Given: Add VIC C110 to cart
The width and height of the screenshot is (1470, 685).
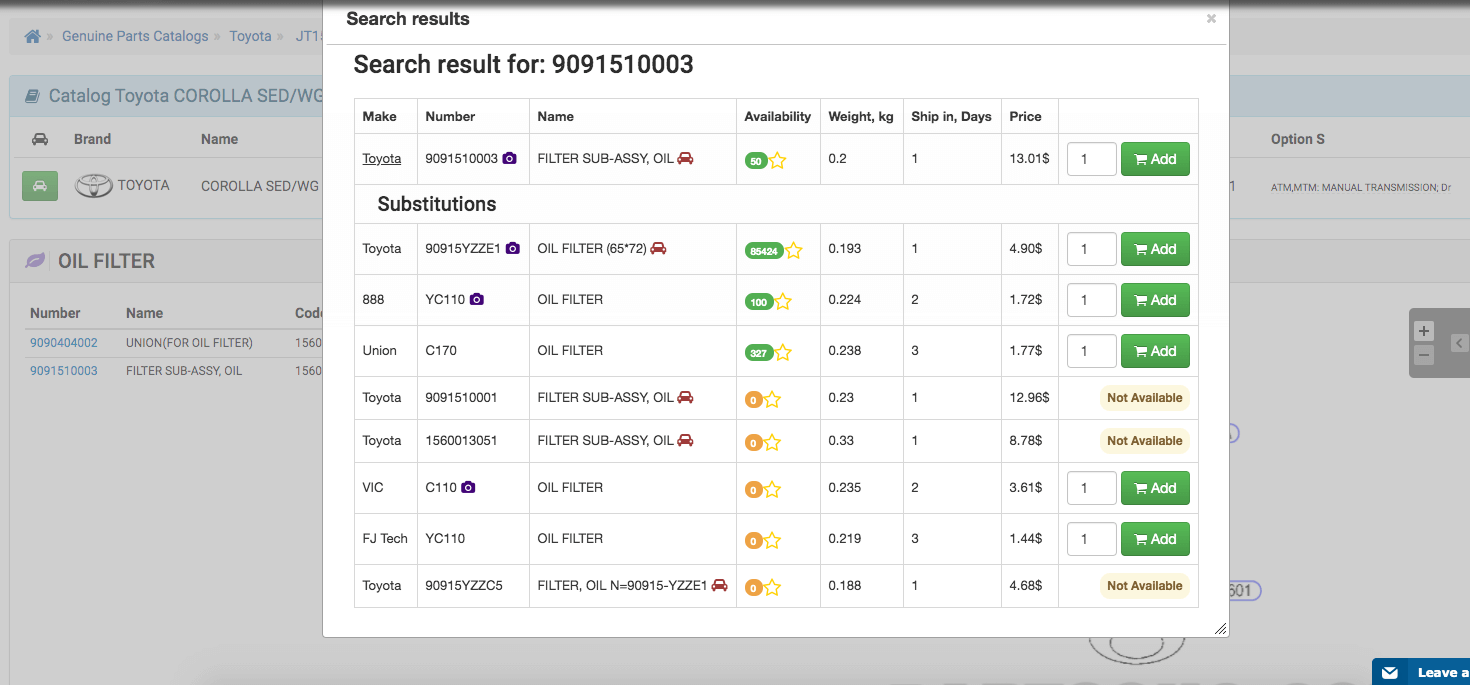Looking at the screenshot, I should (x=1155, y=488).
